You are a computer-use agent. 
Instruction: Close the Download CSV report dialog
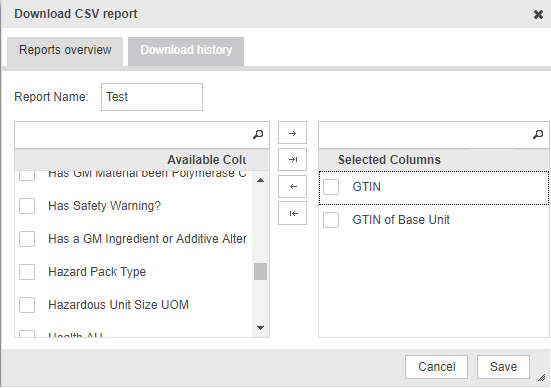538,14
